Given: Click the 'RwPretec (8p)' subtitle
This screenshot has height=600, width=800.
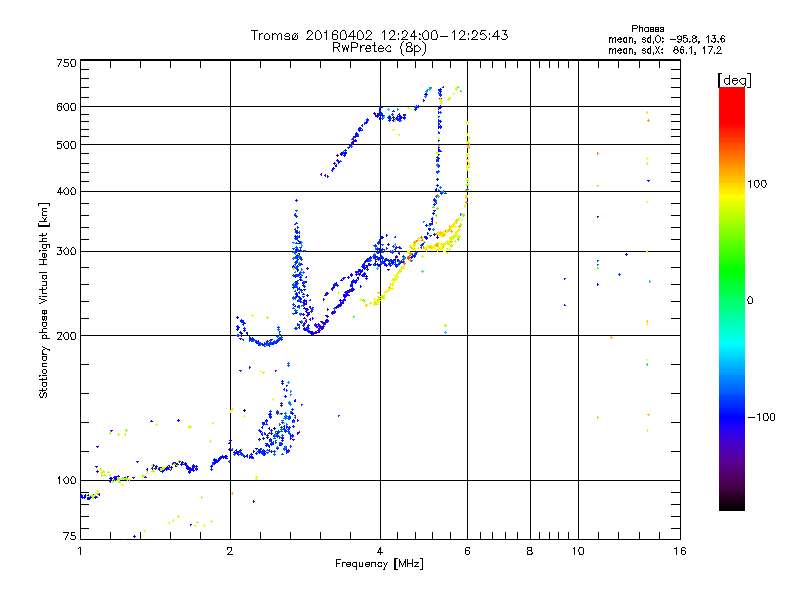Looking at the screenshot, I should [379, 48].
